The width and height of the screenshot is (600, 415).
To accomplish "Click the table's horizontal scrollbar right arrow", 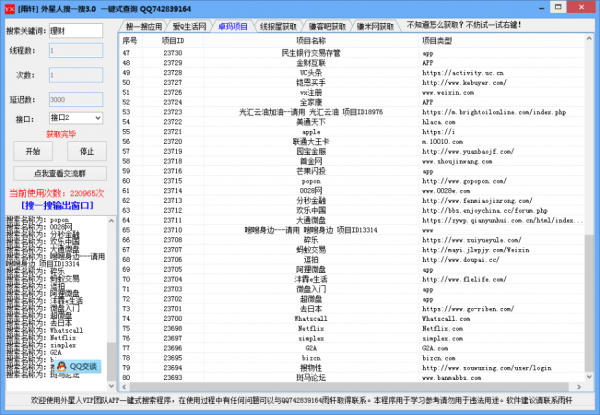I will tap(579, 387).
